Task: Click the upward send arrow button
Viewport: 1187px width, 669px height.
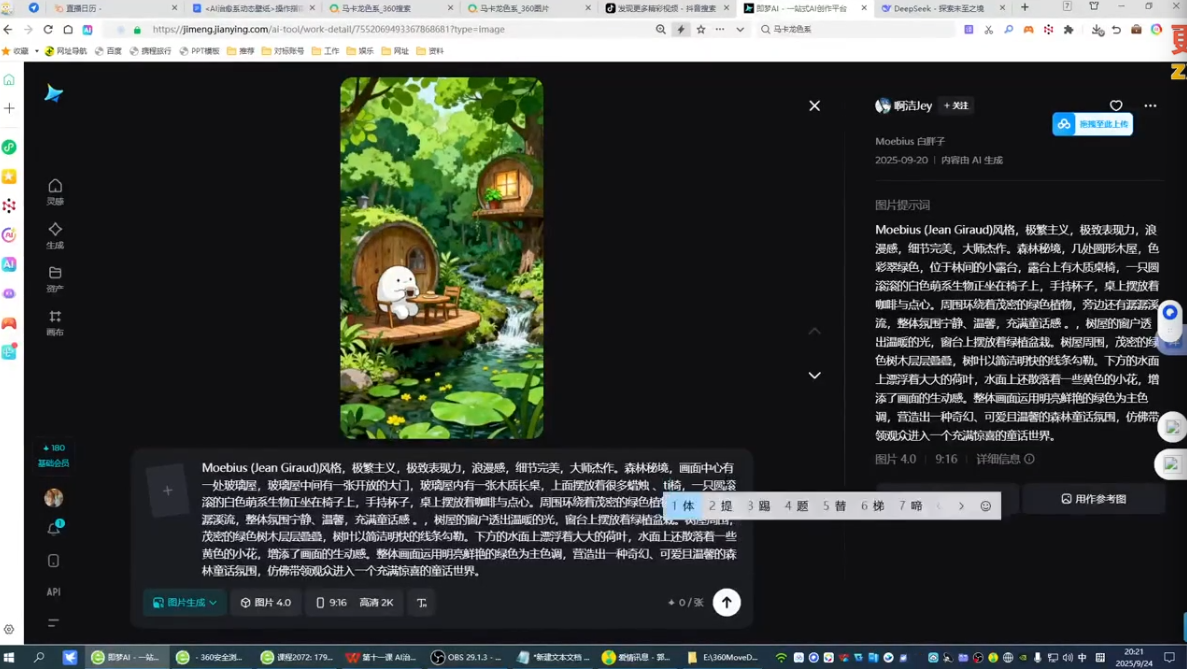Action: click(x=727, y=602)
